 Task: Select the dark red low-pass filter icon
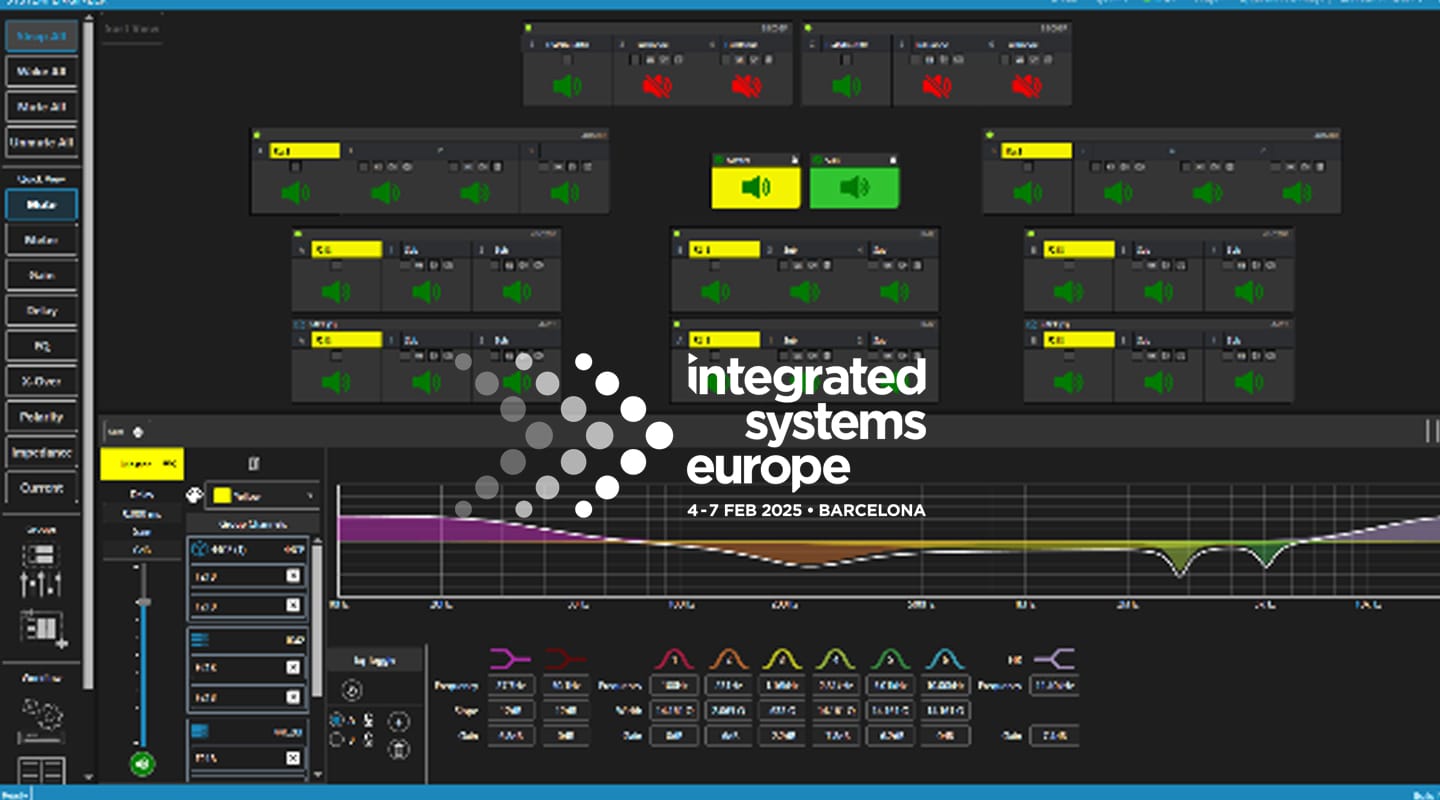click(x=565, y=659)
